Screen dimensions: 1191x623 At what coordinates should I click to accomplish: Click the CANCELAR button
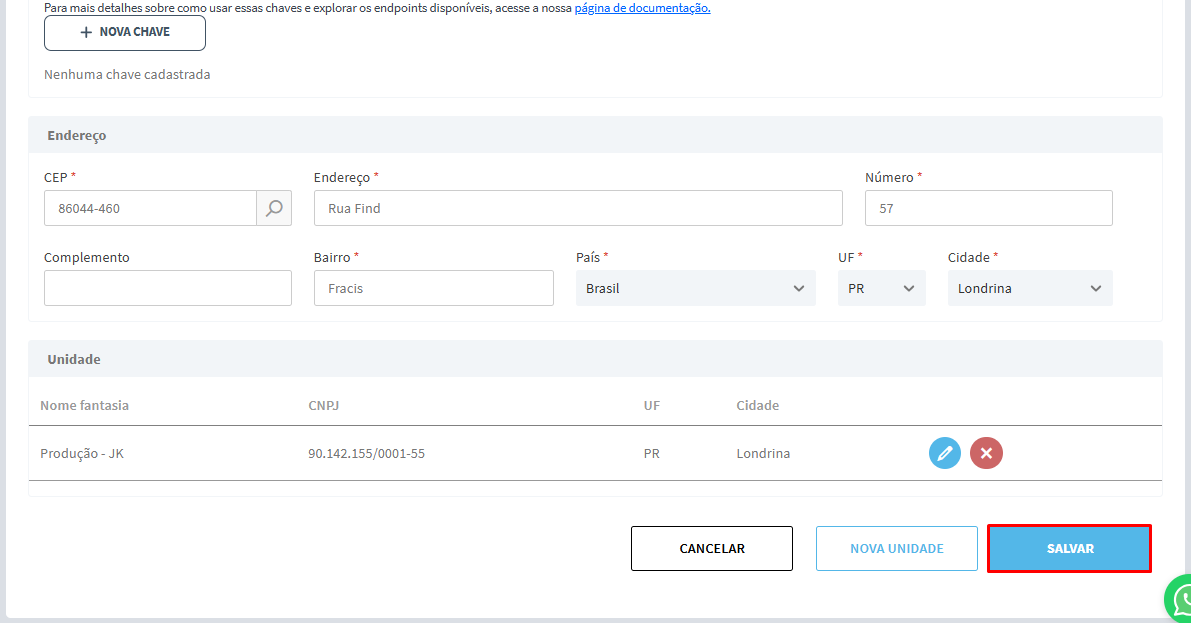point(711,548)
